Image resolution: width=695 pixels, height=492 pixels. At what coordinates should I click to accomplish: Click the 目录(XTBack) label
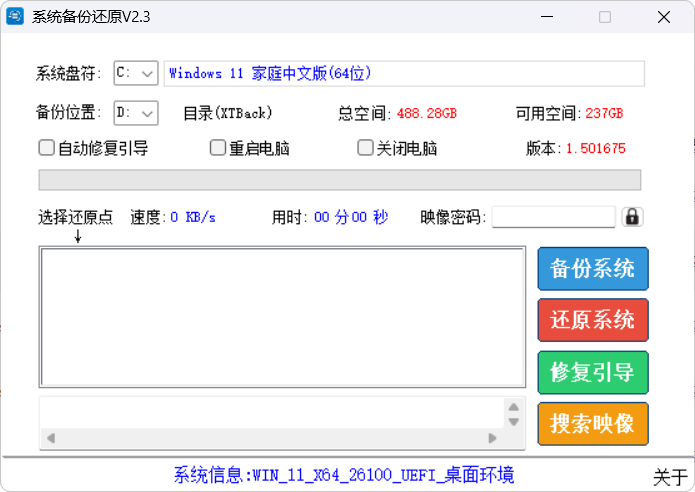(x=228, y=113)
